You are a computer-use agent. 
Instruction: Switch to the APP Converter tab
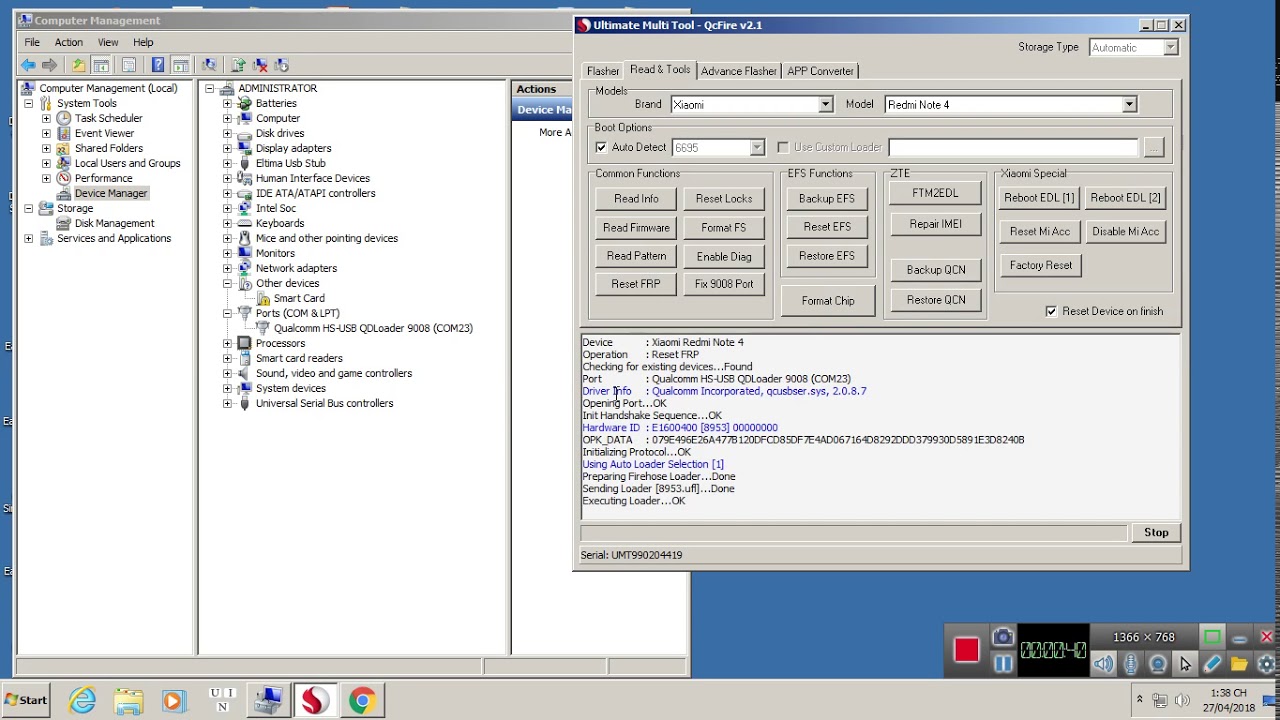click(x=820, y=71)
